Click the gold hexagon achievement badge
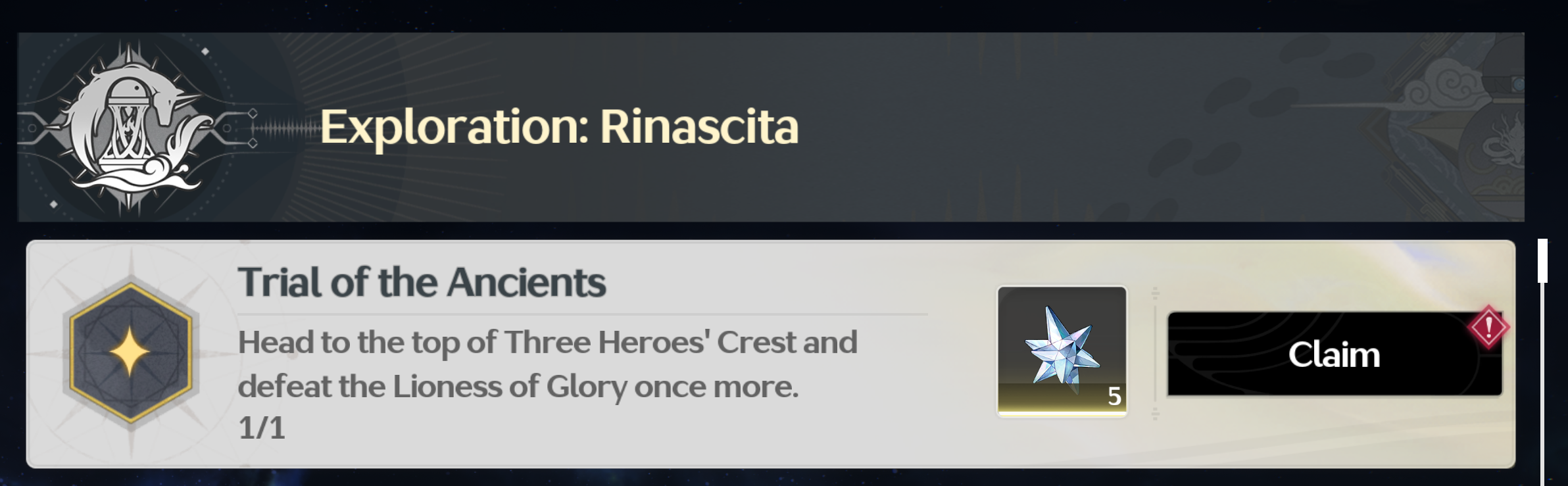Image resolution: width=1568 pixels, height=486 pixels. (130, 352)
